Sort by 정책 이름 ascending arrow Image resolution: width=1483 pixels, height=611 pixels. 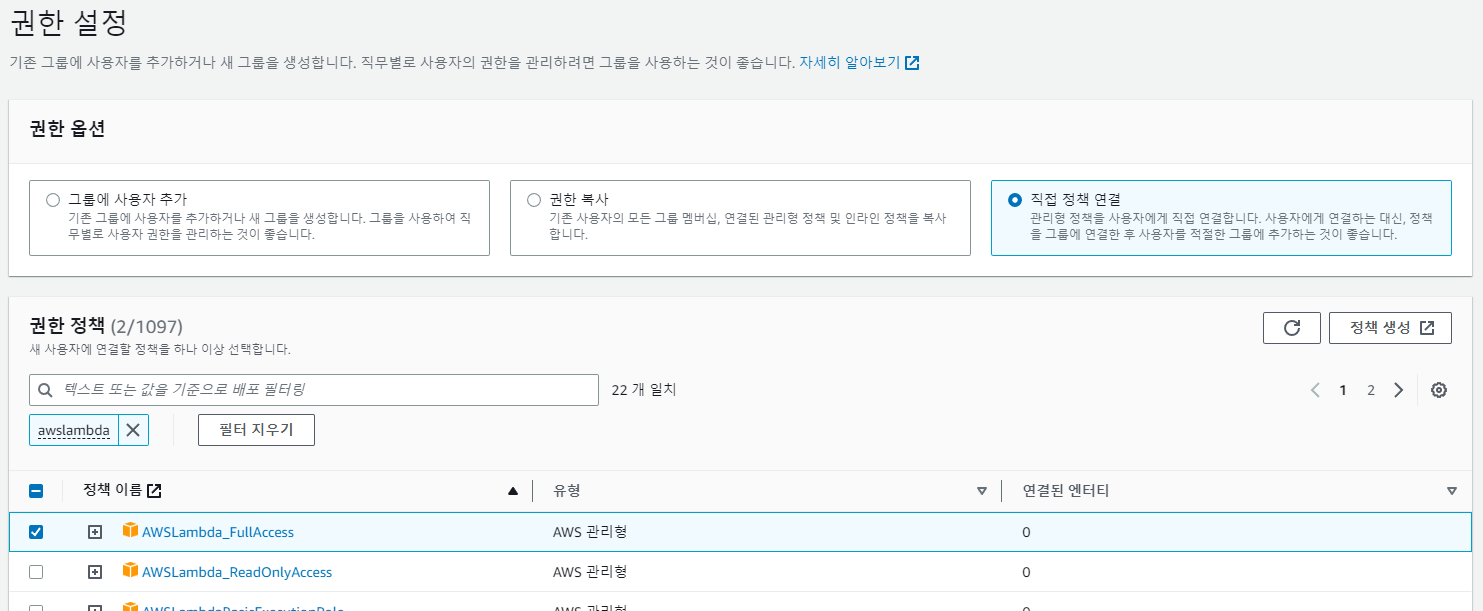[x=513, y=491]
